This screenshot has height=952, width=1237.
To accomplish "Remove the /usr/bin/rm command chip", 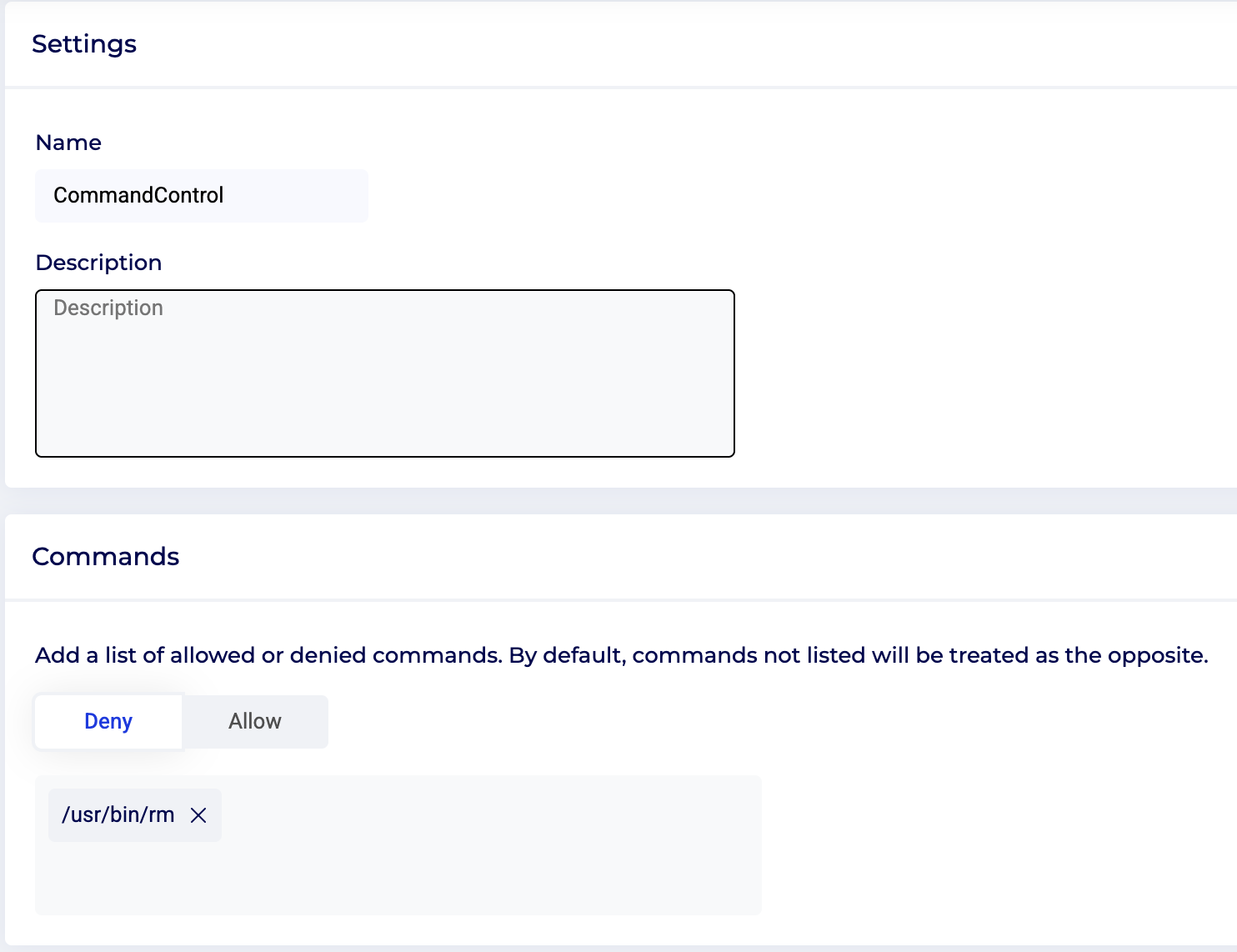I will [x=198, y=815].
